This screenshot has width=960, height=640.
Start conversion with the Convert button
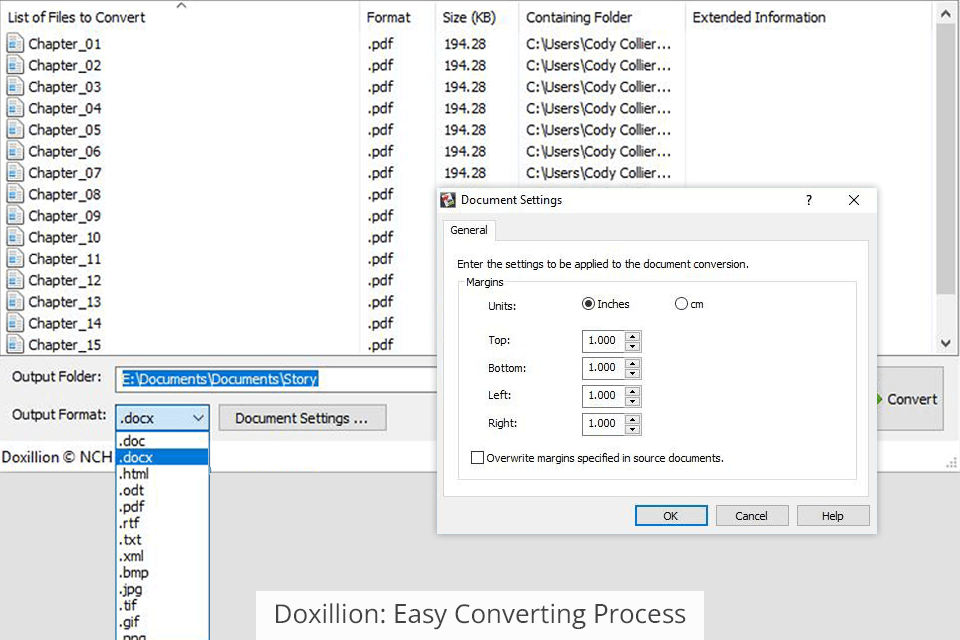click(910, 399)
